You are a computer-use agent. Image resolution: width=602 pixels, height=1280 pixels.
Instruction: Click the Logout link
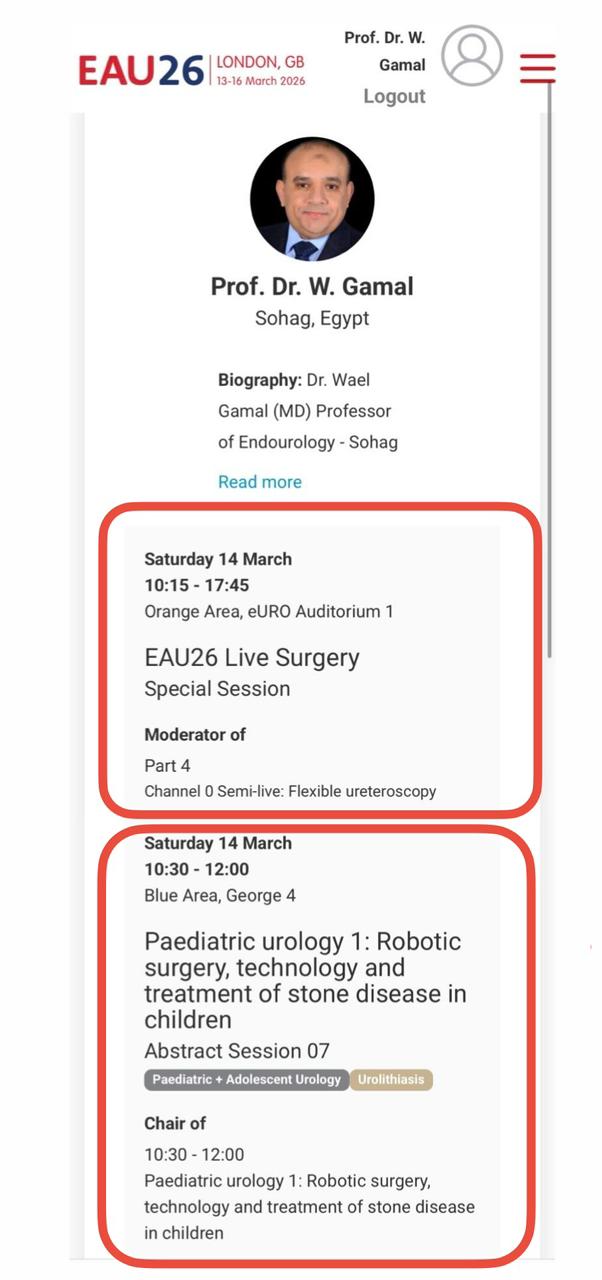point(394,96)
